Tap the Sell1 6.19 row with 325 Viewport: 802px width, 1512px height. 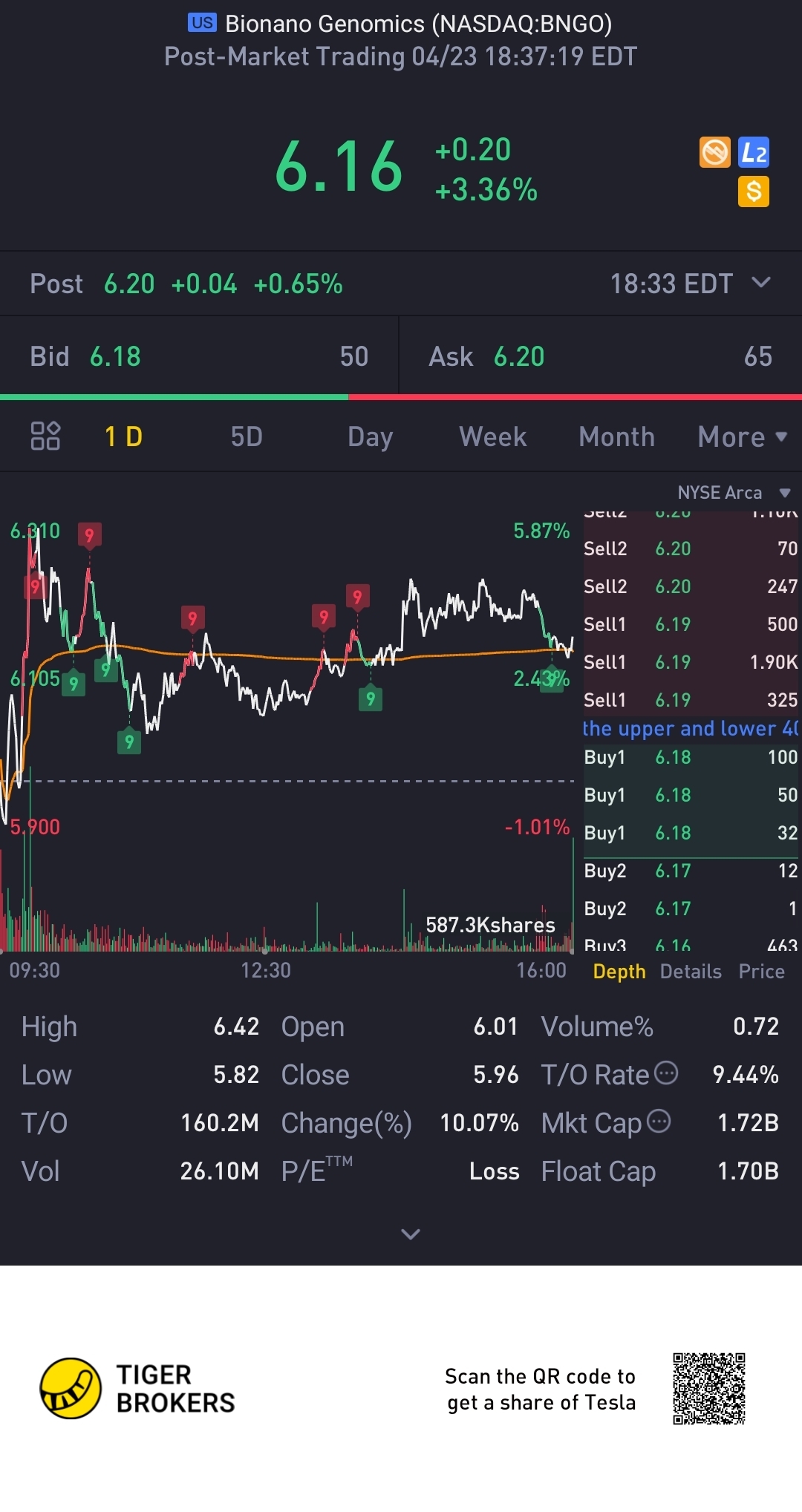coord(691,700)
